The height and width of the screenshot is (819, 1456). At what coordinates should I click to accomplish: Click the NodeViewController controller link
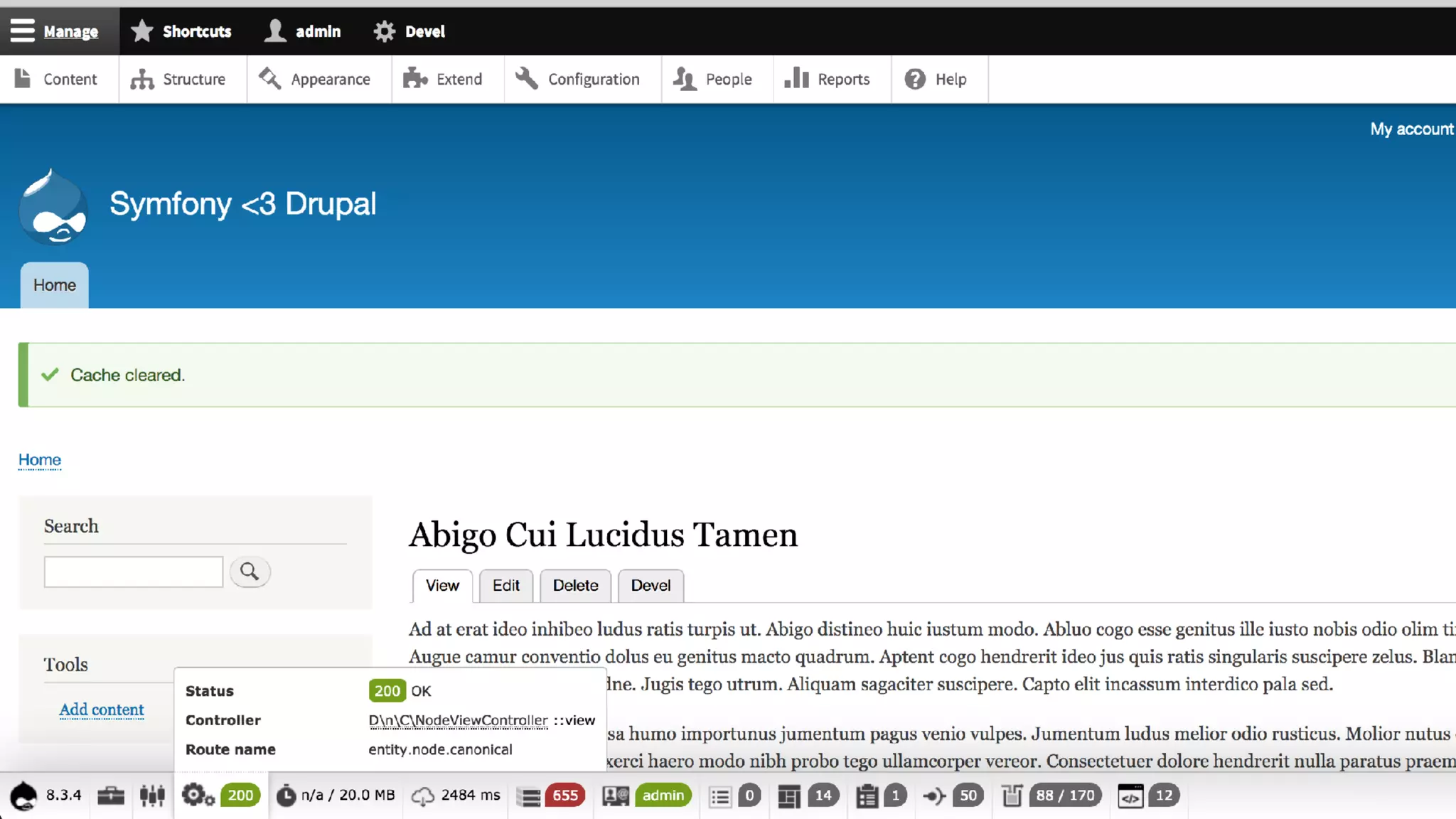(x=458, y=720)
